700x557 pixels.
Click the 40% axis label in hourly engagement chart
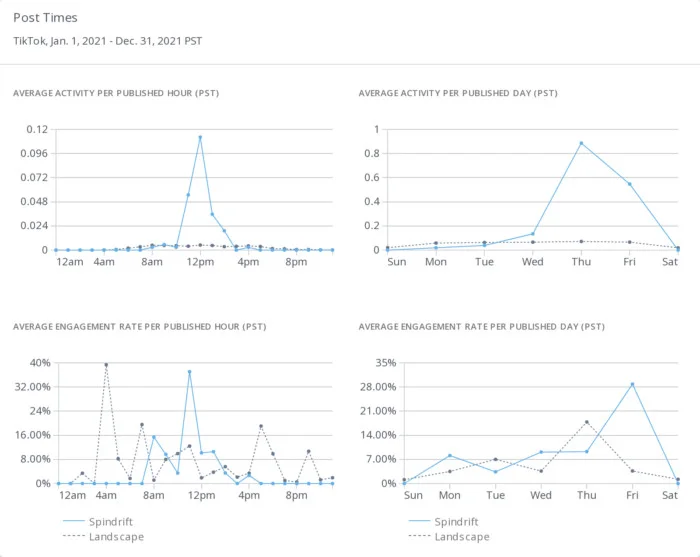(x=40, y=363)
